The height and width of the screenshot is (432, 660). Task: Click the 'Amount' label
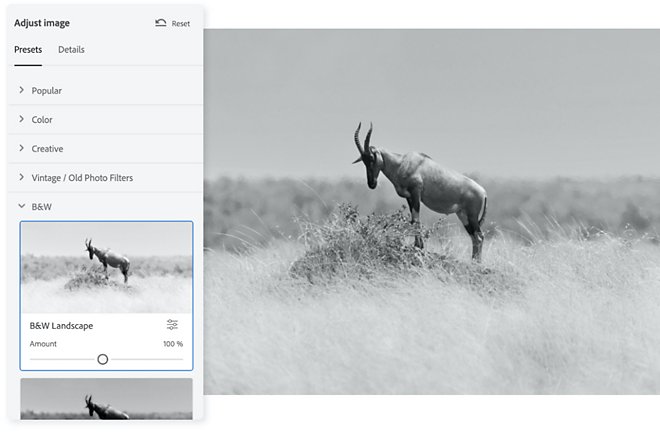point(43,344)
